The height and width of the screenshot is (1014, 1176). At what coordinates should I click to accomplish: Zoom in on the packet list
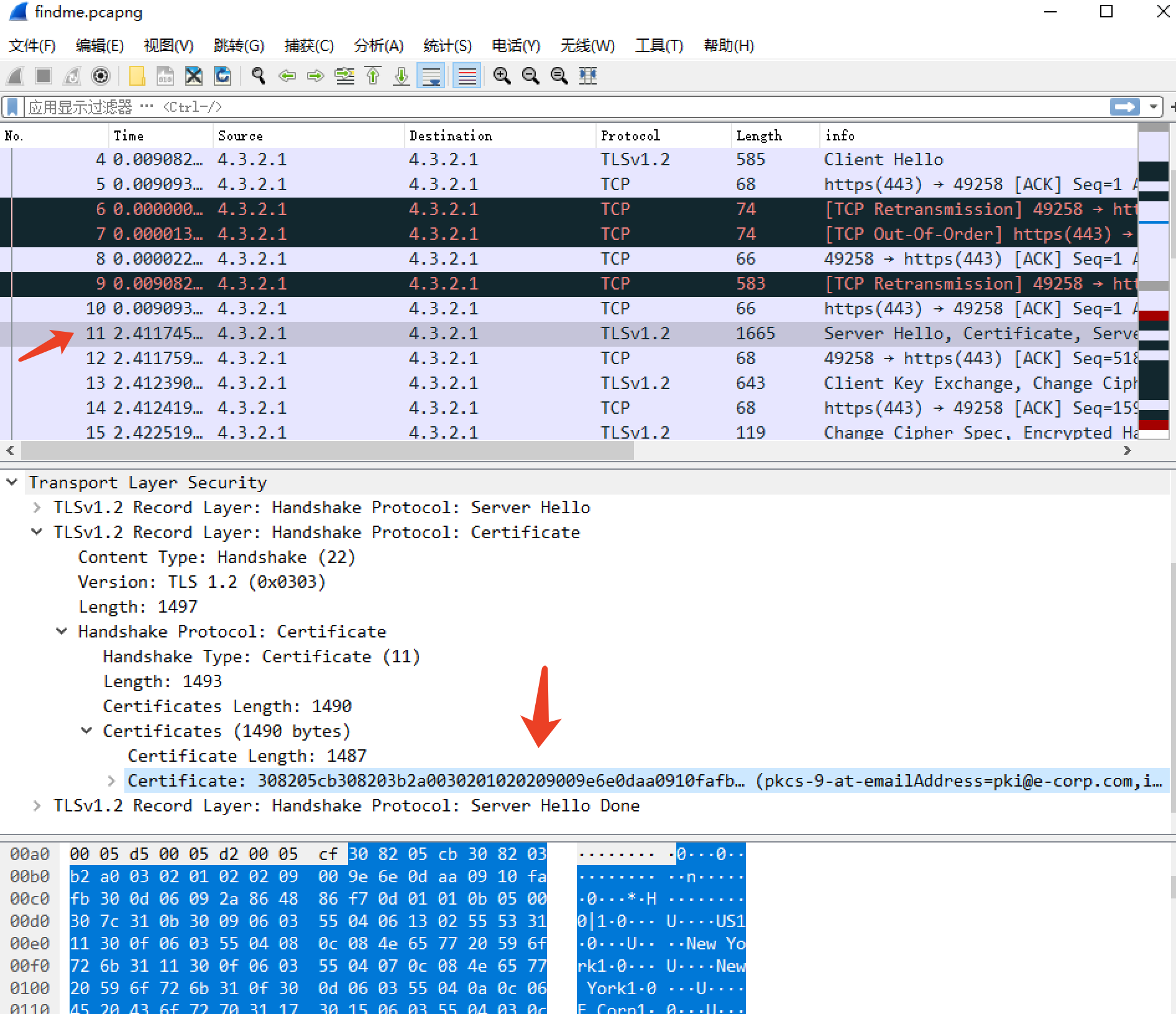[x=502, y=76]
